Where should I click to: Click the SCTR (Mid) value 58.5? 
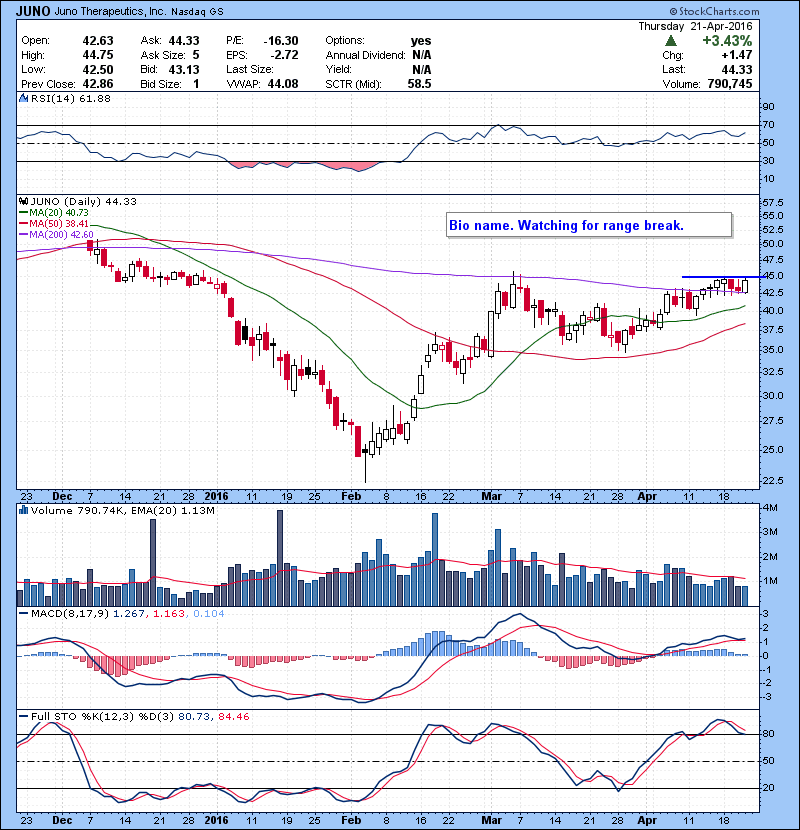419,84
